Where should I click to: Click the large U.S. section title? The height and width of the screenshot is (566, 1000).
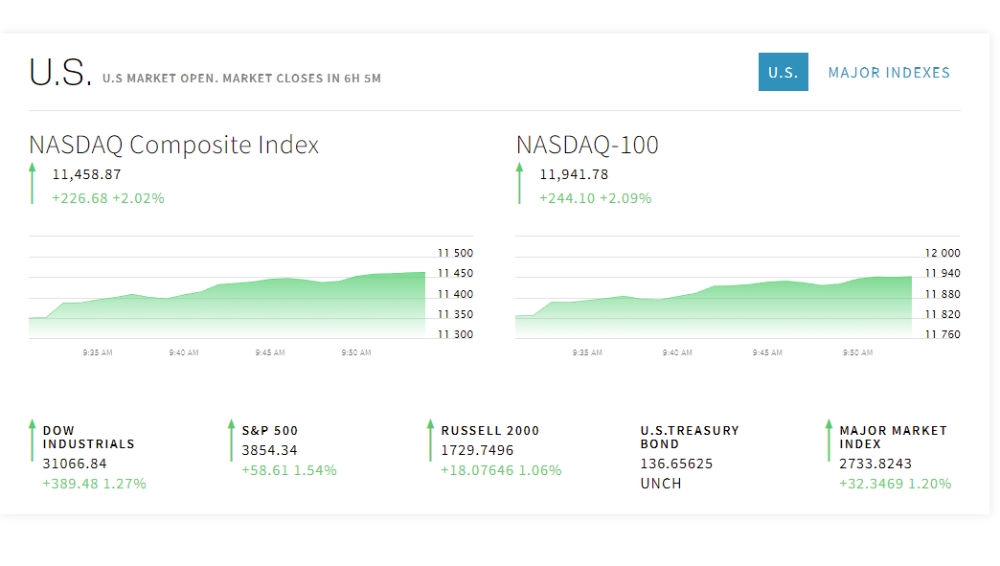point(61,72)
